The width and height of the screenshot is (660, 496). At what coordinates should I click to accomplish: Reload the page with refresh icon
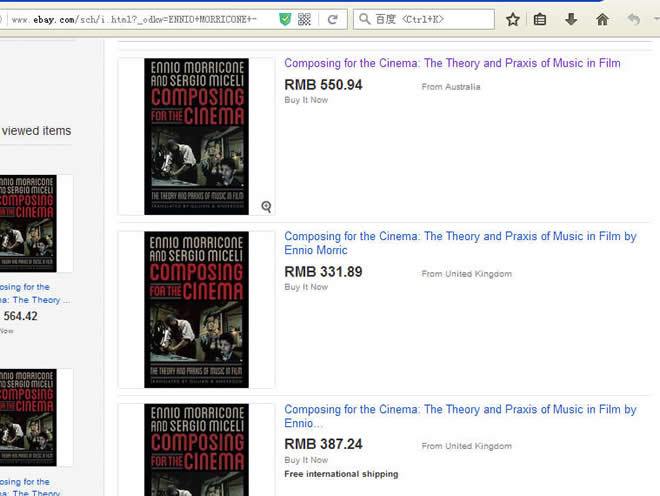click(333, 19)
